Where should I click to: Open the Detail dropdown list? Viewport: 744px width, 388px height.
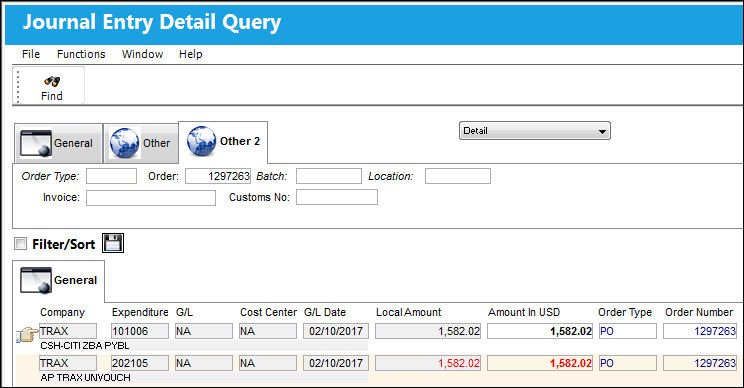(x=534, y=131)
